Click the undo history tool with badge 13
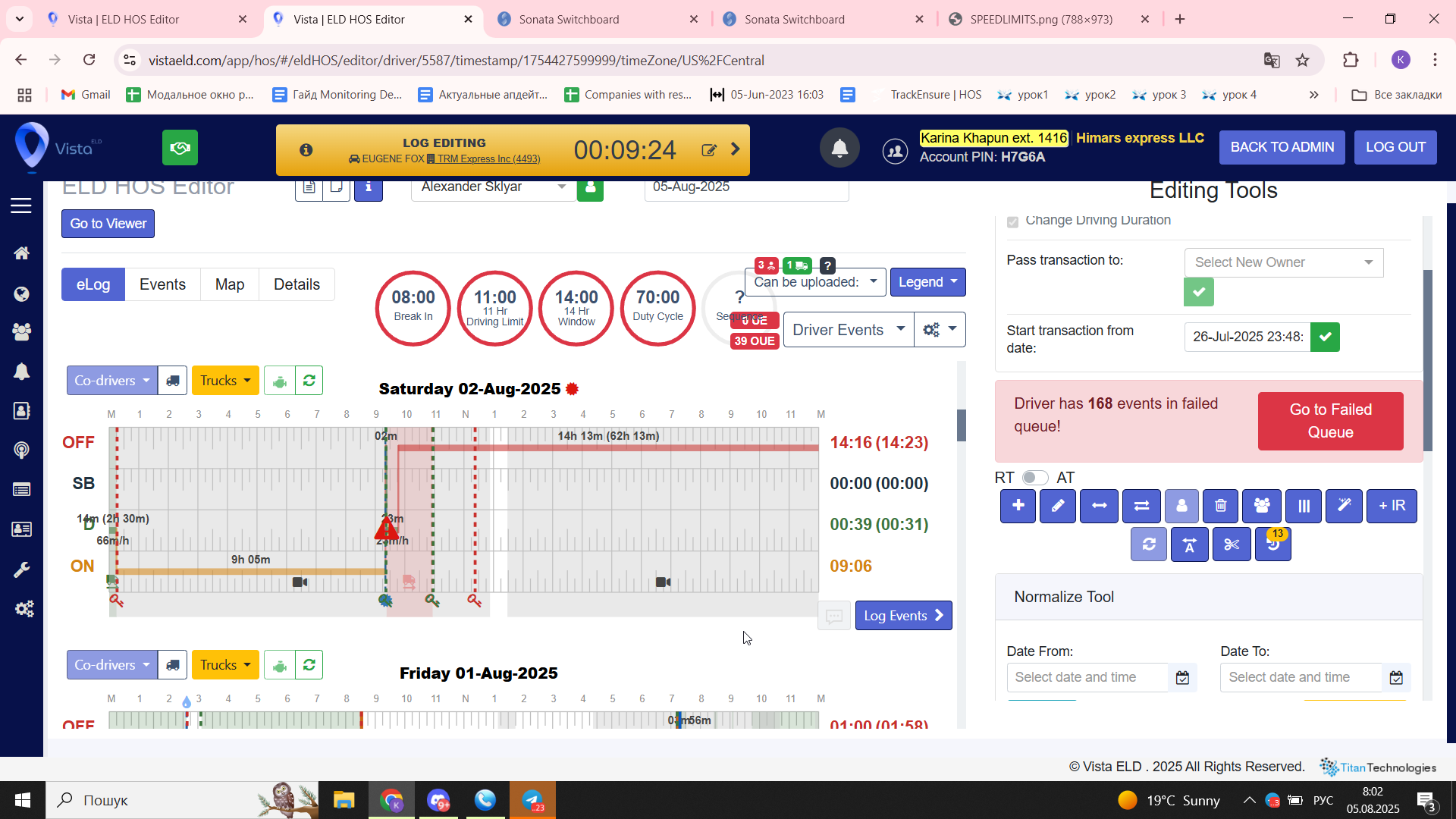The width and height of the screenshot is (1456, 819). pos(1273,544)
